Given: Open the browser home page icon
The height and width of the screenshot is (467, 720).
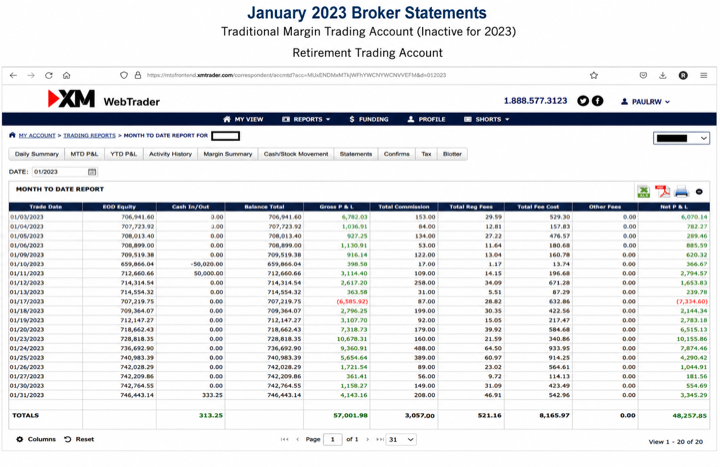Looking at the screenshot, I should tap(67, 75).
